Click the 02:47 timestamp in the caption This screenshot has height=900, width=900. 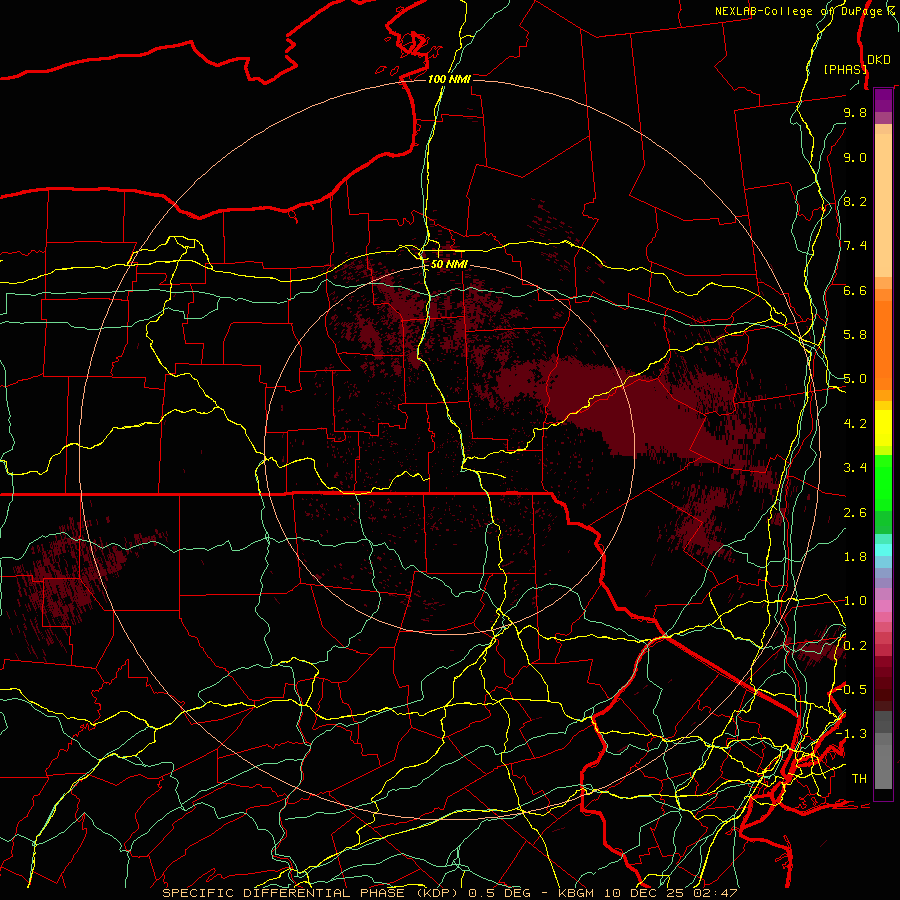(716, 893)
